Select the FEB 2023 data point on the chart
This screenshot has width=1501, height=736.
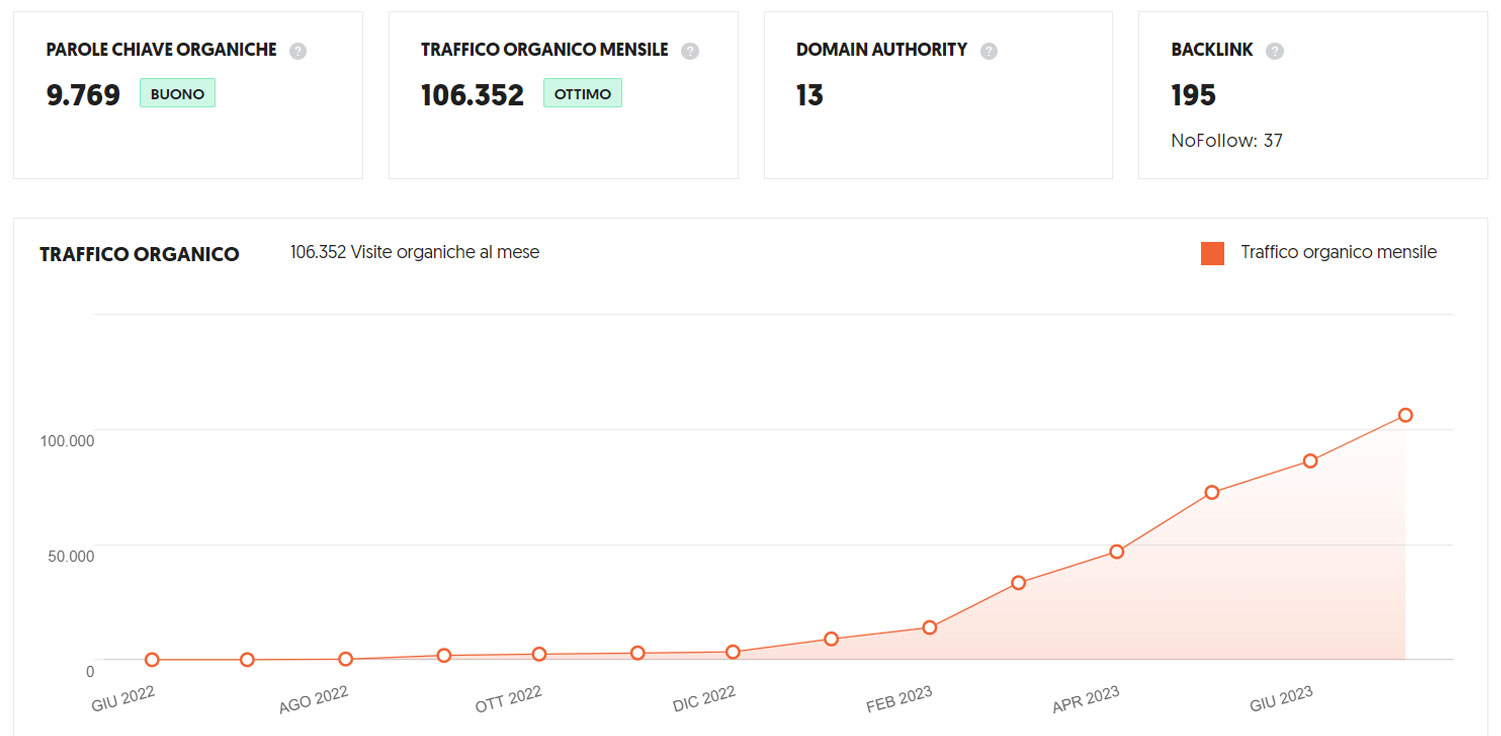tap(929, 628)
